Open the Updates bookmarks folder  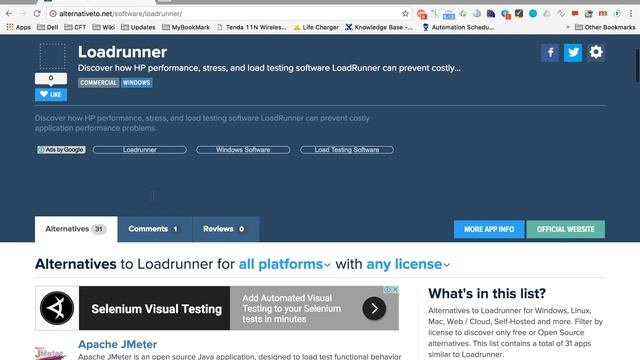(x=138, y=27)
